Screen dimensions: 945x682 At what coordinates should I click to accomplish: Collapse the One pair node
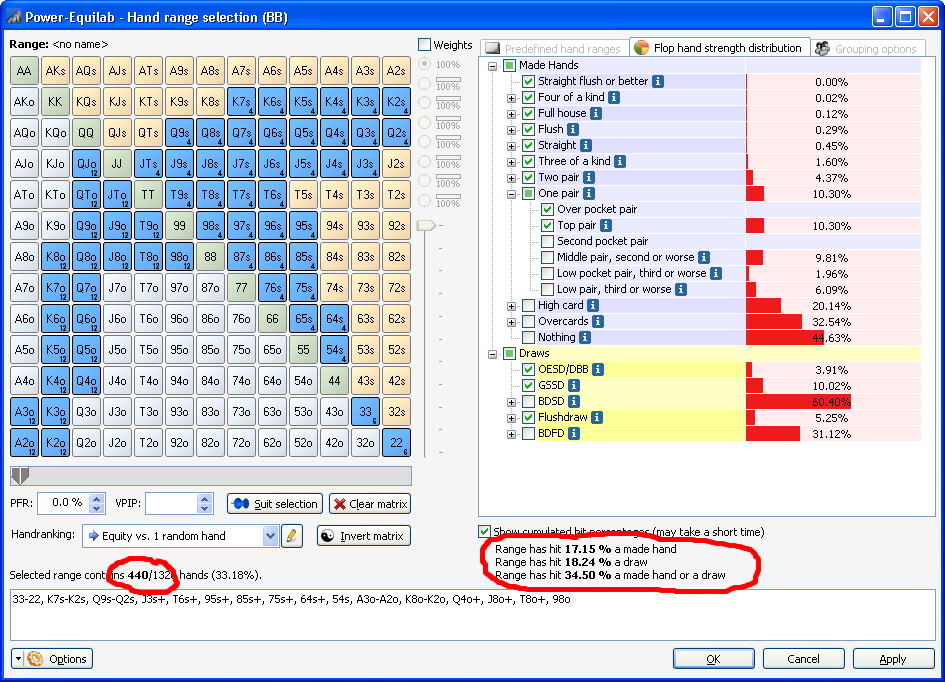tap(511, 194)
